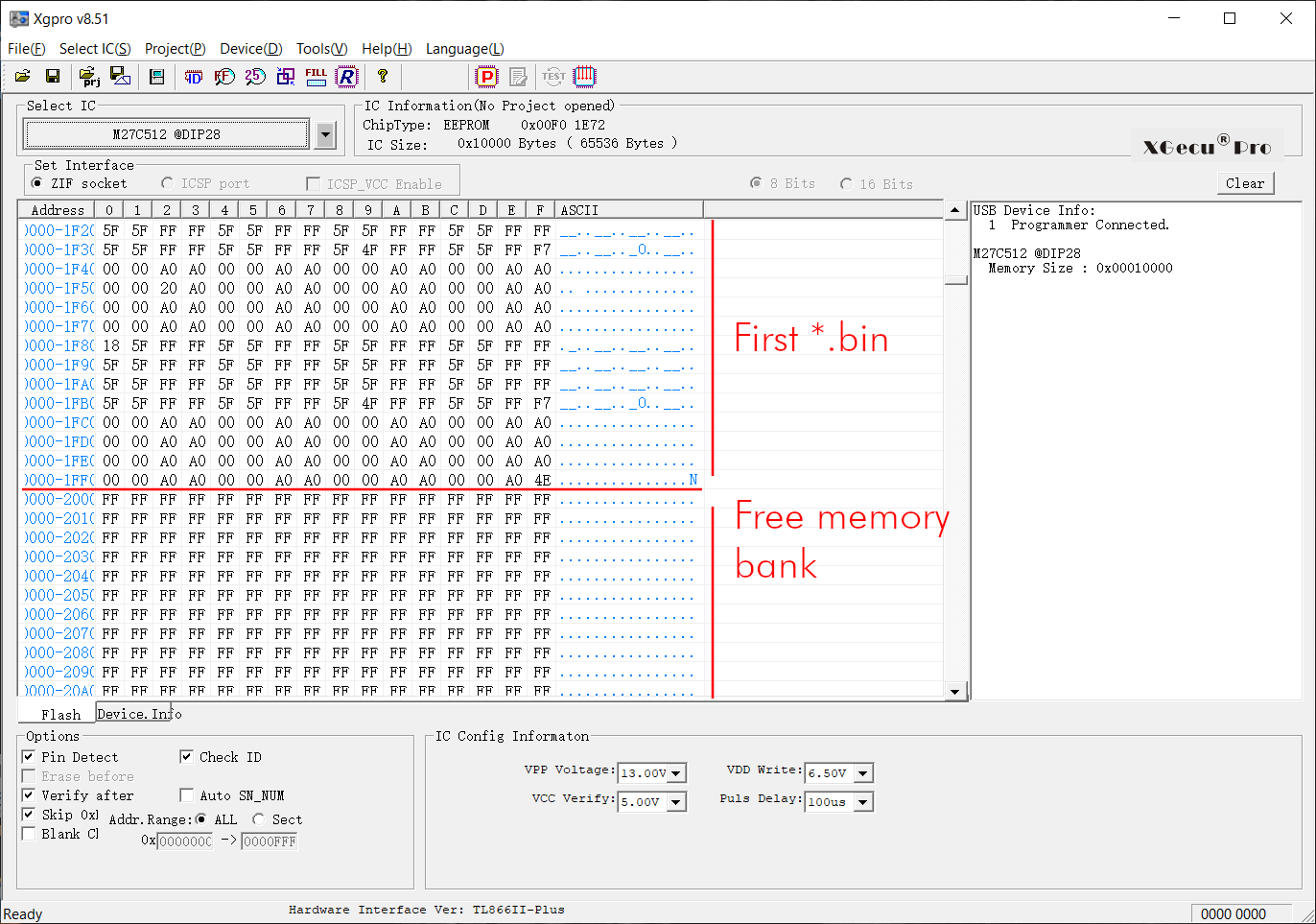
Task: Click the open file folder icon
Action: 23,77
